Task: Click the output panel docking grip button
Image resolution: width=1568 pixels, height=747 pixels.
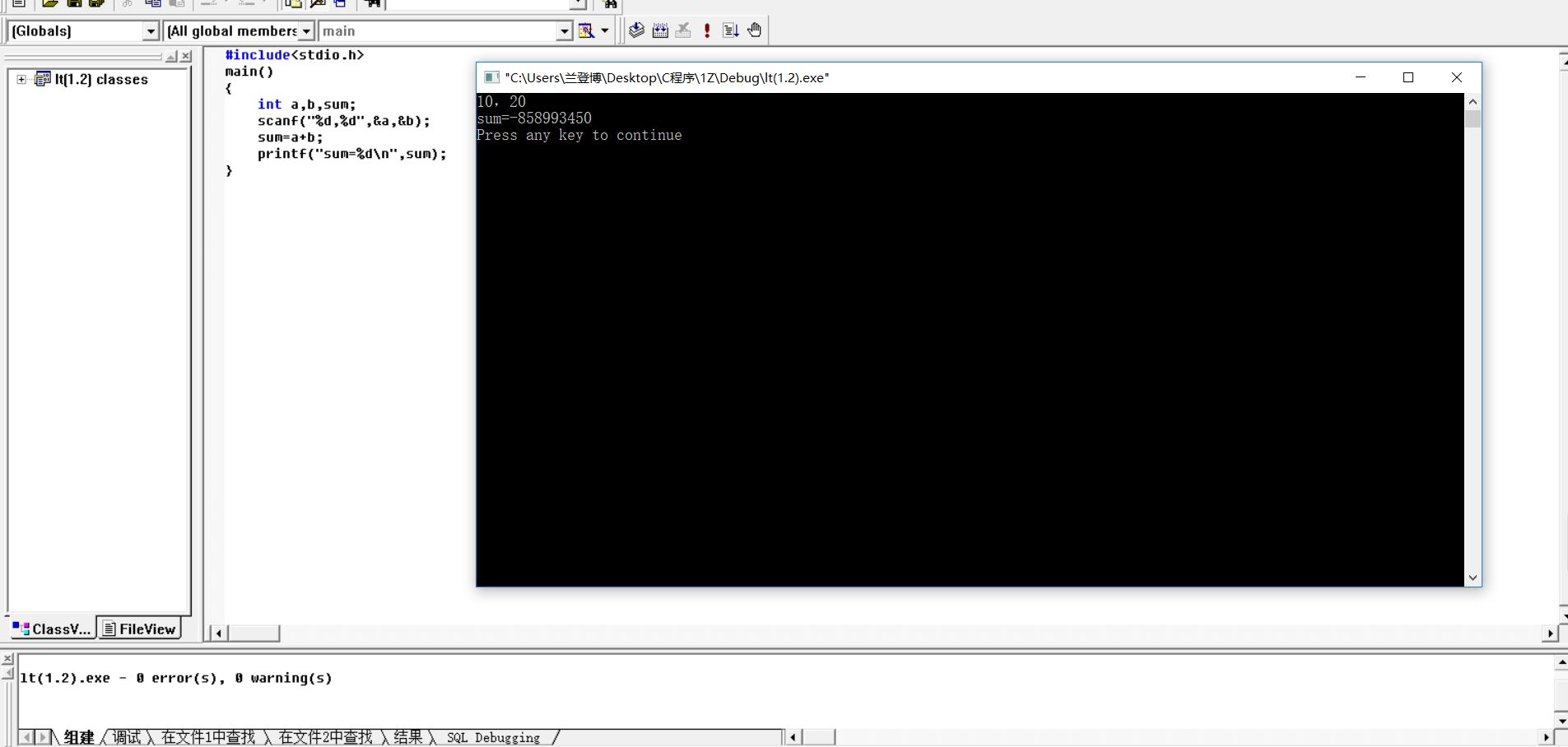Action: (x=7, y=673)
